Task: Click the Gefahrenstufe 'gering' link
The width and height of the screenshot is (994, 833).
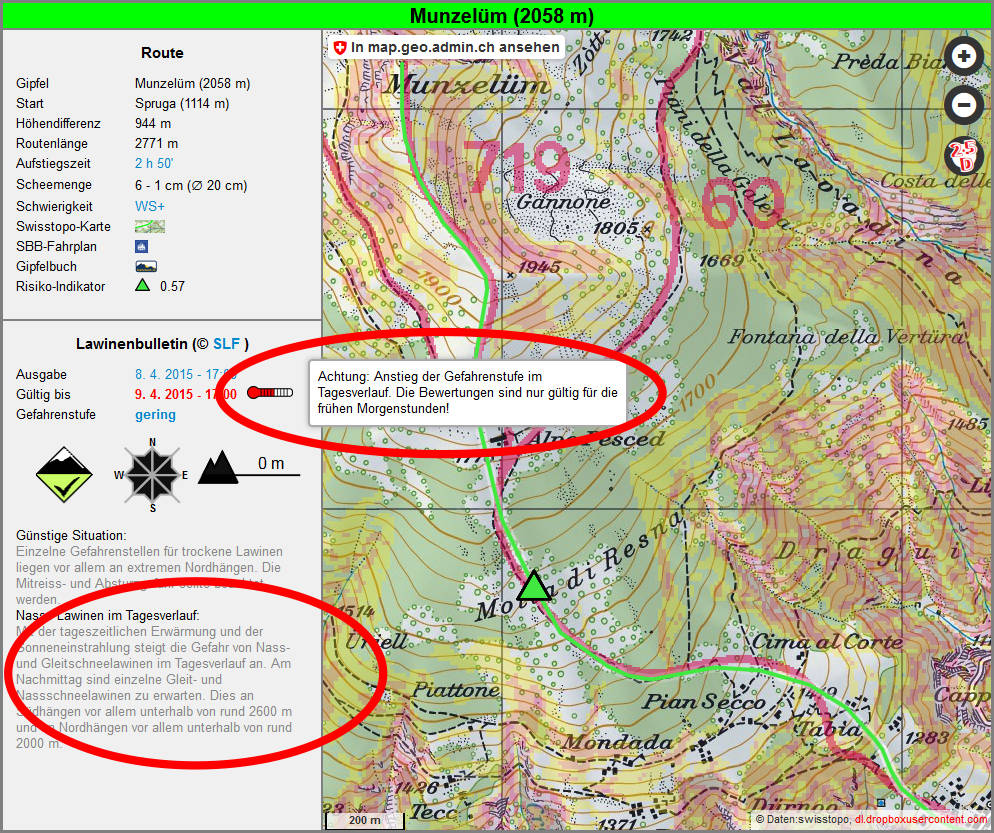Action: tap(155, 414)
